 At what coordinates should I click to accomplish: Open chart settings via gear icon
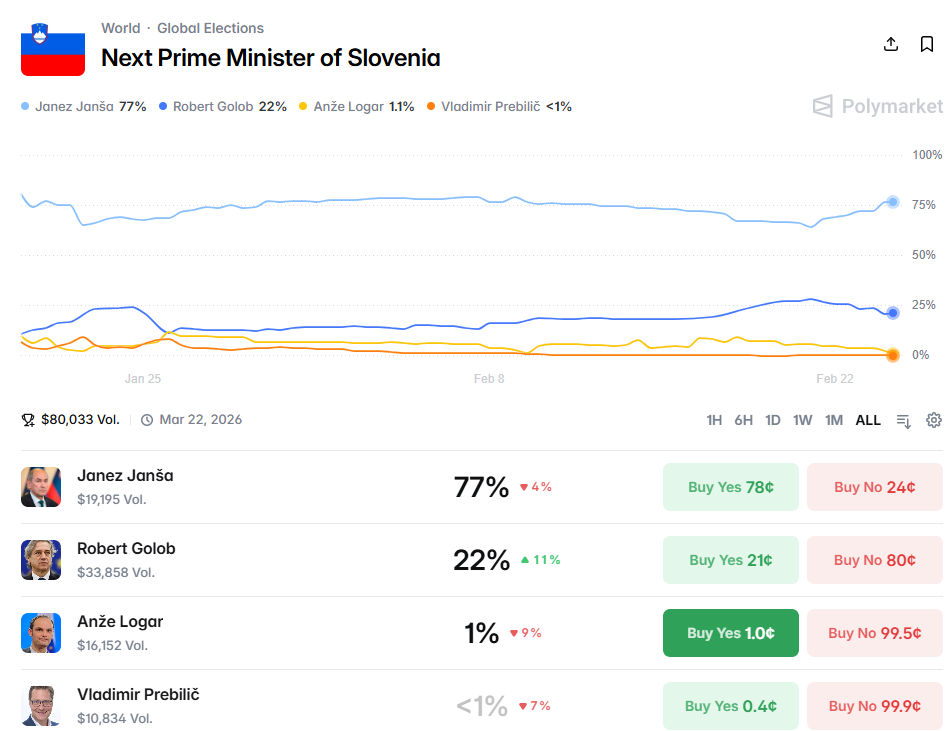(x=933, y=420)
